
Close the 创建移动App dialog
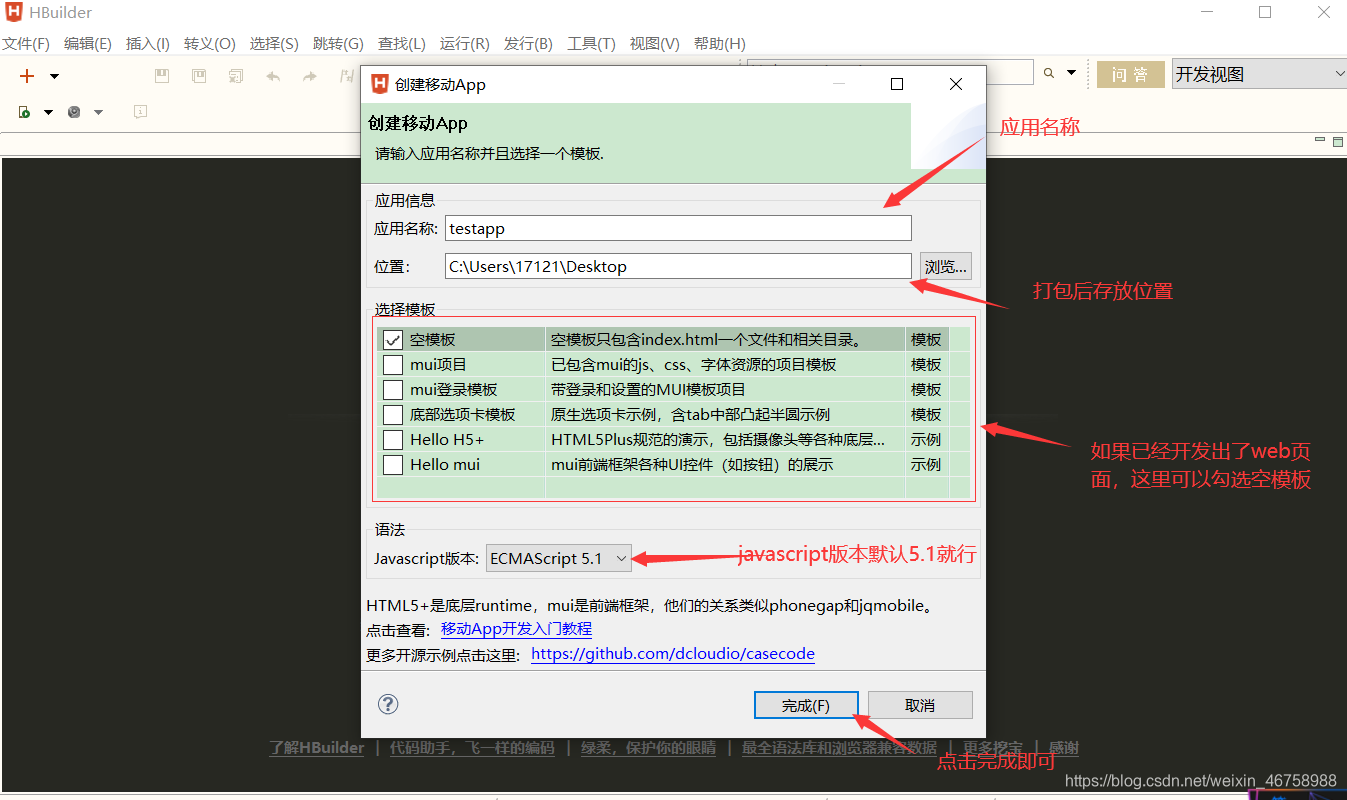coord(956,84)
